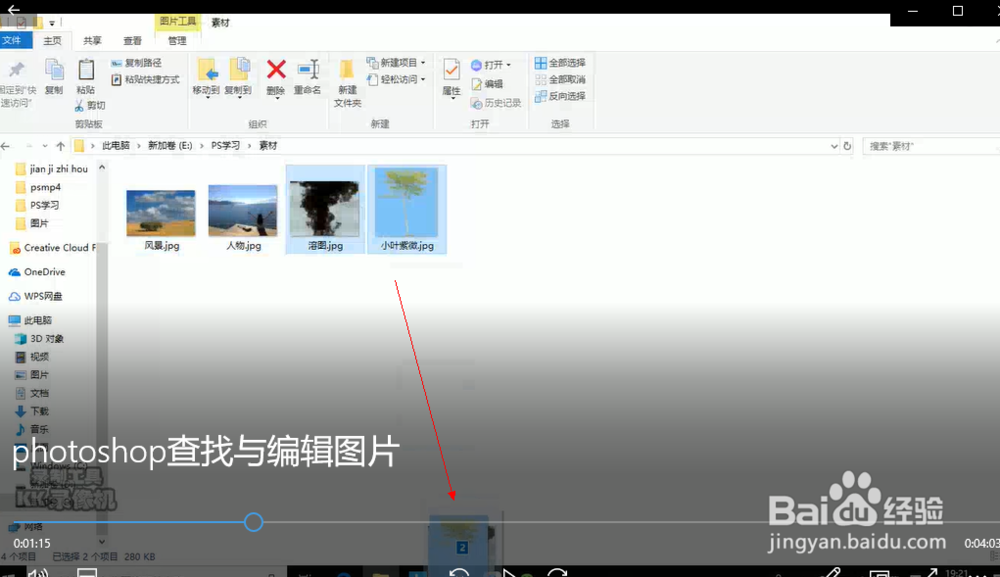Screen dimensions: 1000x577
Task: Switch to the View (查看) ribbon tab
Action: (132, 41)
